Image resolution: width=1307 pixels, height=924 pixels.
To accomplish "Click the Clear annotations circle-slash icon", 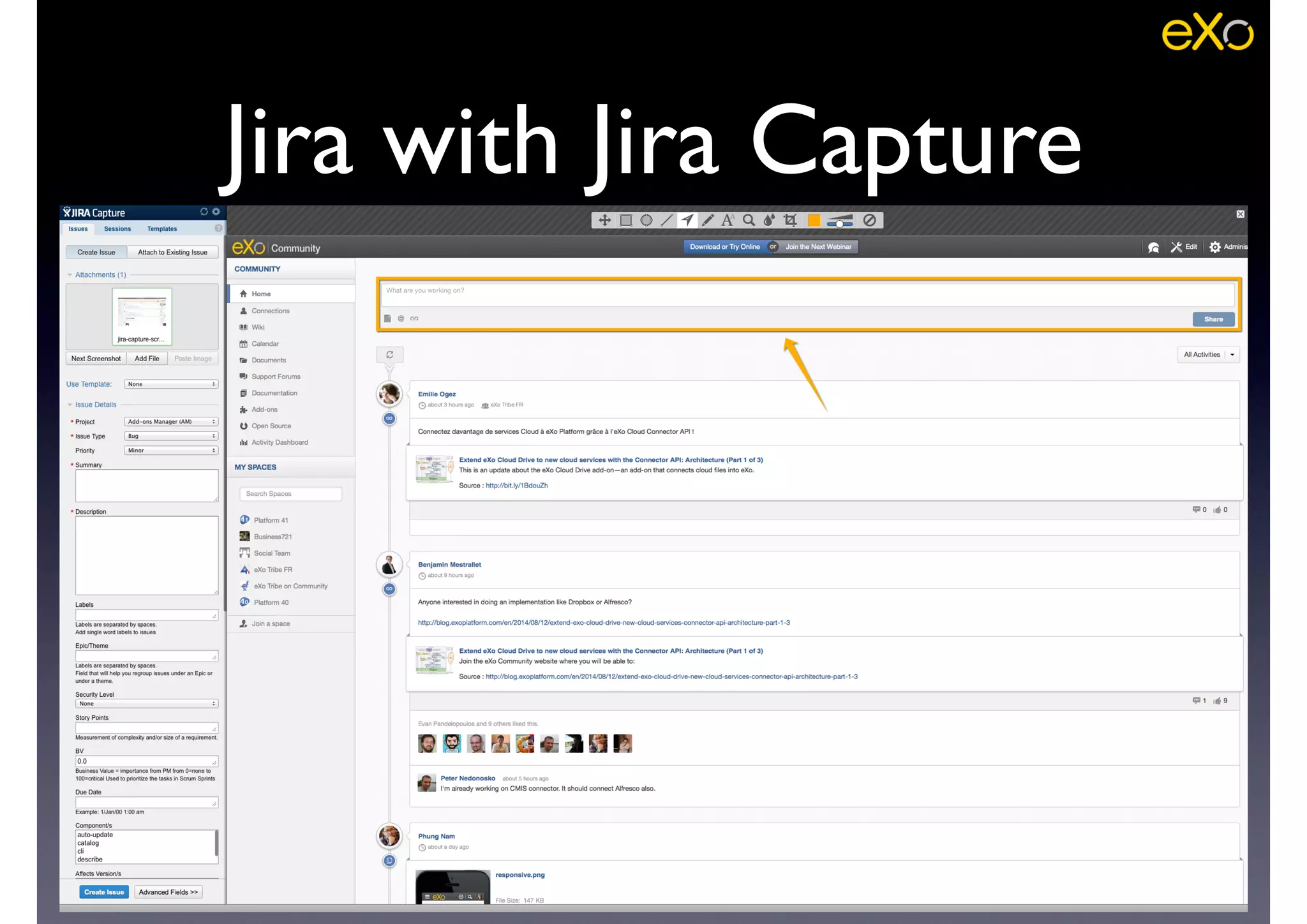I will [x=869, y=220].
